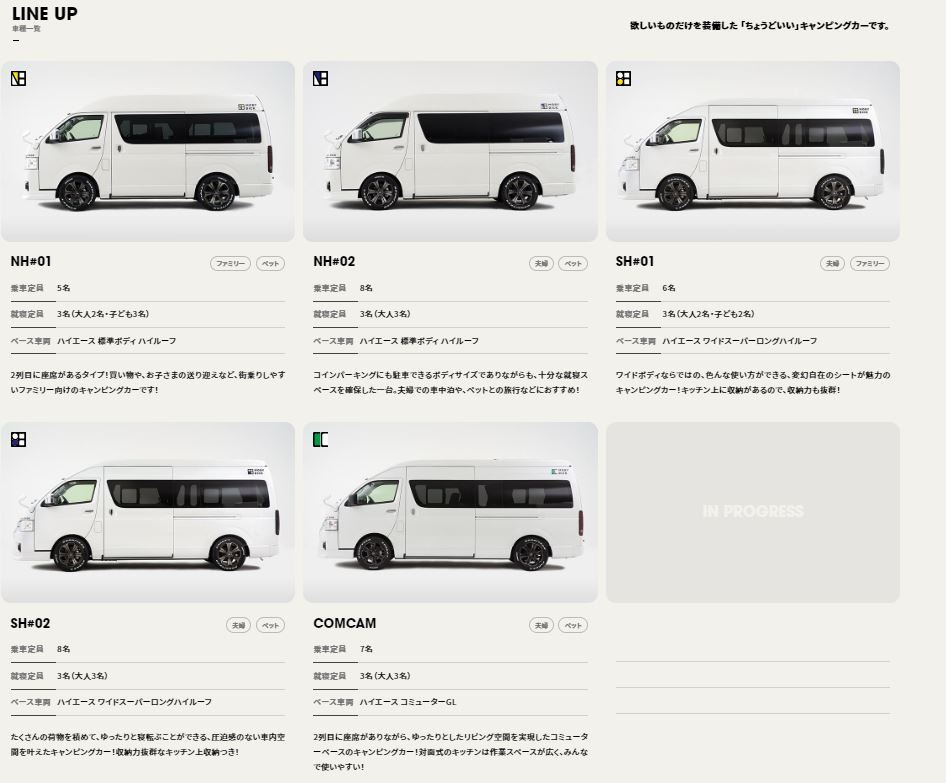Select the ペット tag under NH#01
Viewport: 946px width, 783px height.
click(x=270, y=264)
